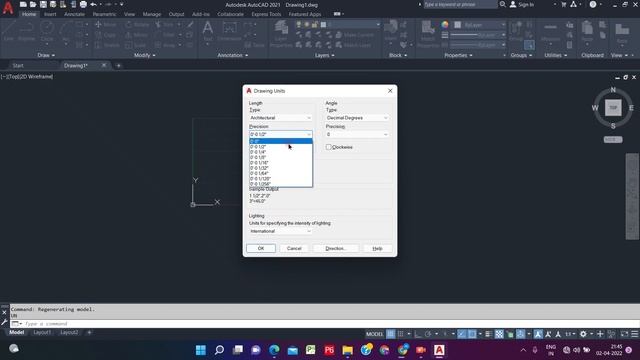Viewport: 640px width, 360px height.
Task: Switch to the Annotate ribbon tab
Action: tap(74, 14)
